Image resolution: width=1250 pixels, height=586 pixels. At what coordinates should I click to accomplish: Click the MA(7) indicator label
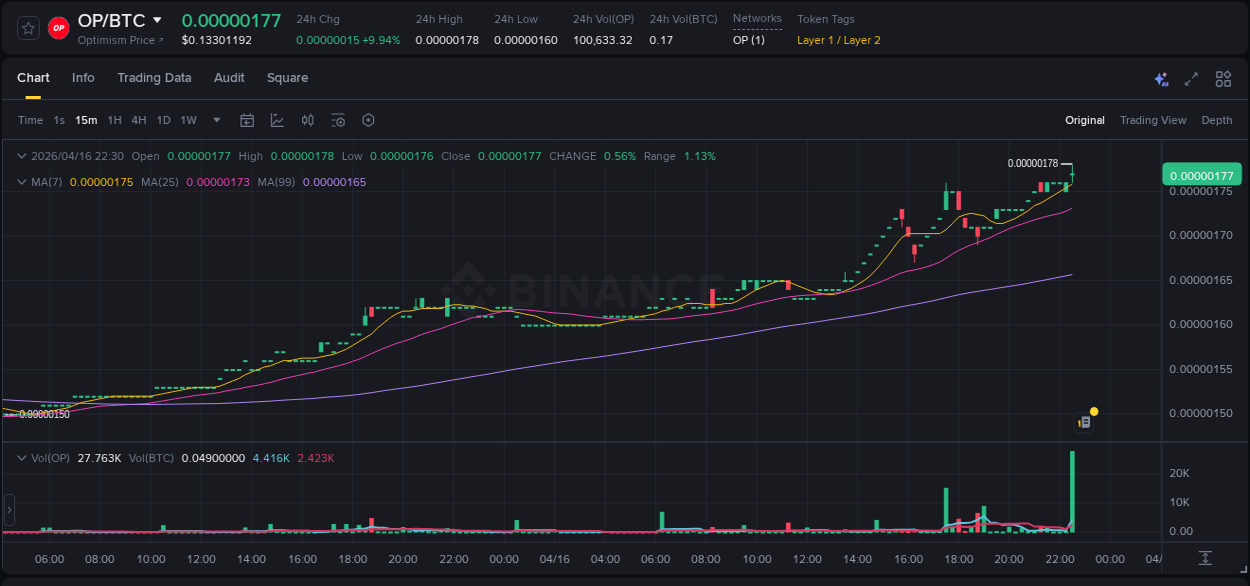47,182
